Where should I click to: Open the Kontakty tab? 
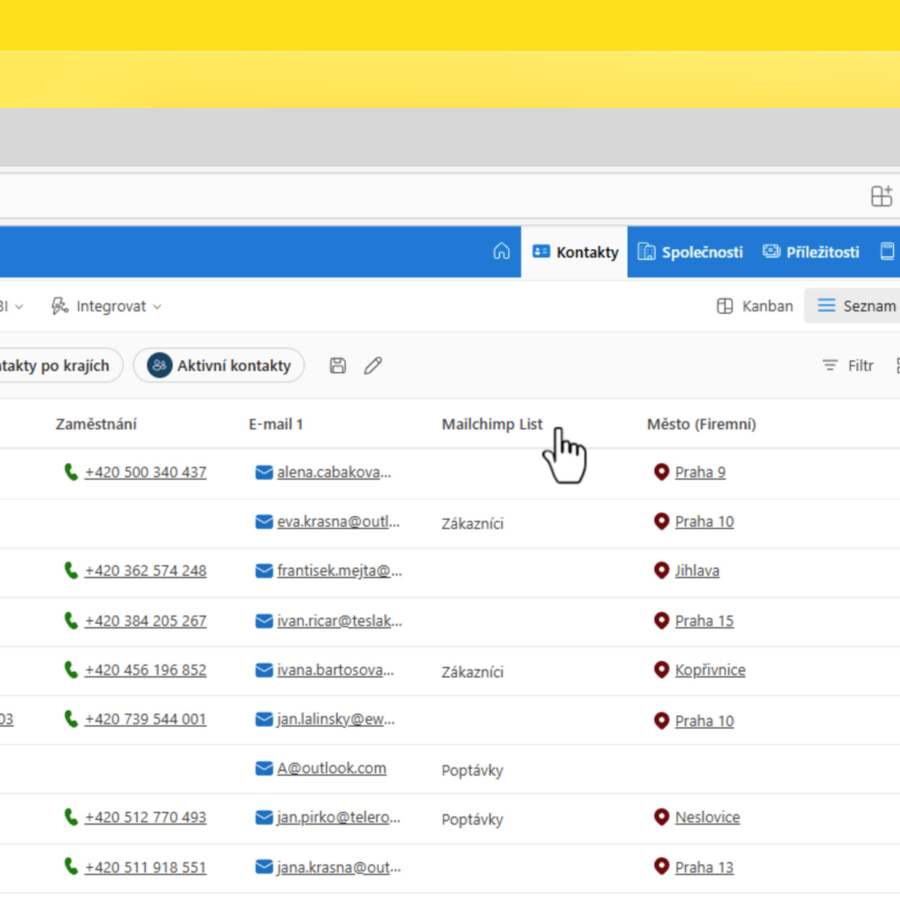[x=575, y=252]
